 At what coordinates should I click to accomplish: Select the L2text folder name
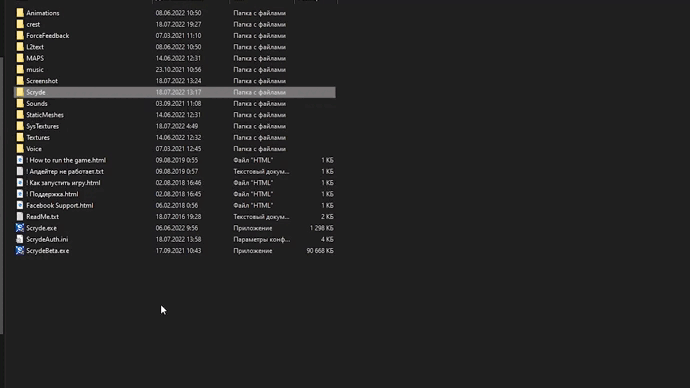pos(35,47)
